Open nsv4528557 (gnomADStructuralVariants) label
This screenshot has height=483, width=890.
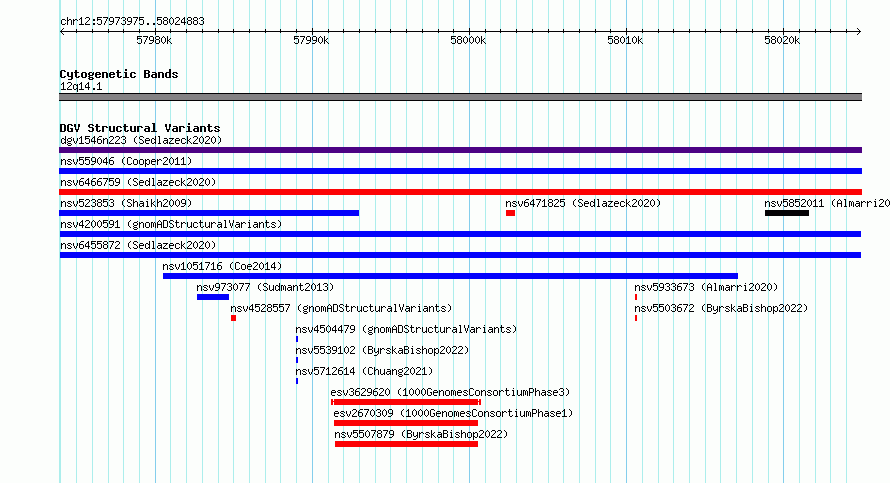tap(341, 308)
